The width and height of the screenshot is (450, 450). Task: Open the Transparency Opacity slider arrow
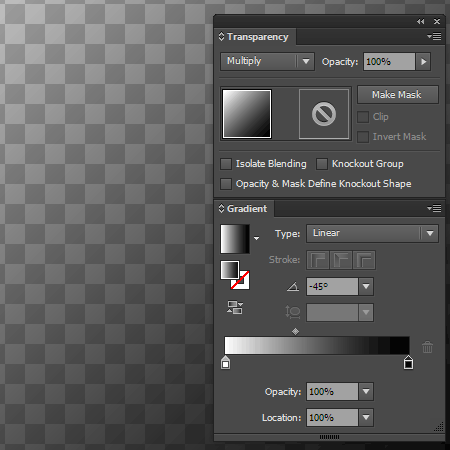click(423, 62)
